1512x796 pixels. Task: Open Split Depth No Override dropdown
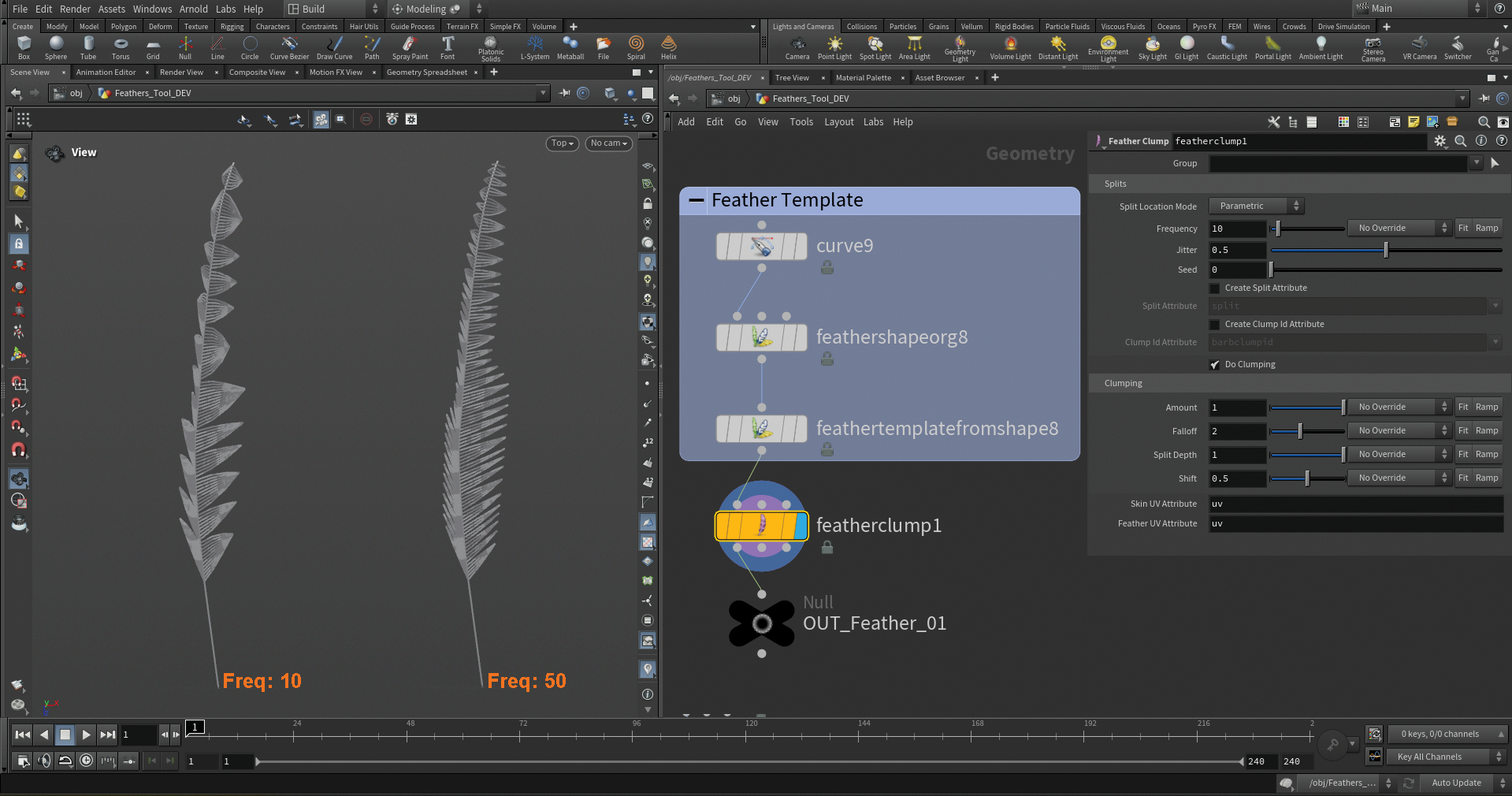pyautogui.click(x=1399, y=454)
